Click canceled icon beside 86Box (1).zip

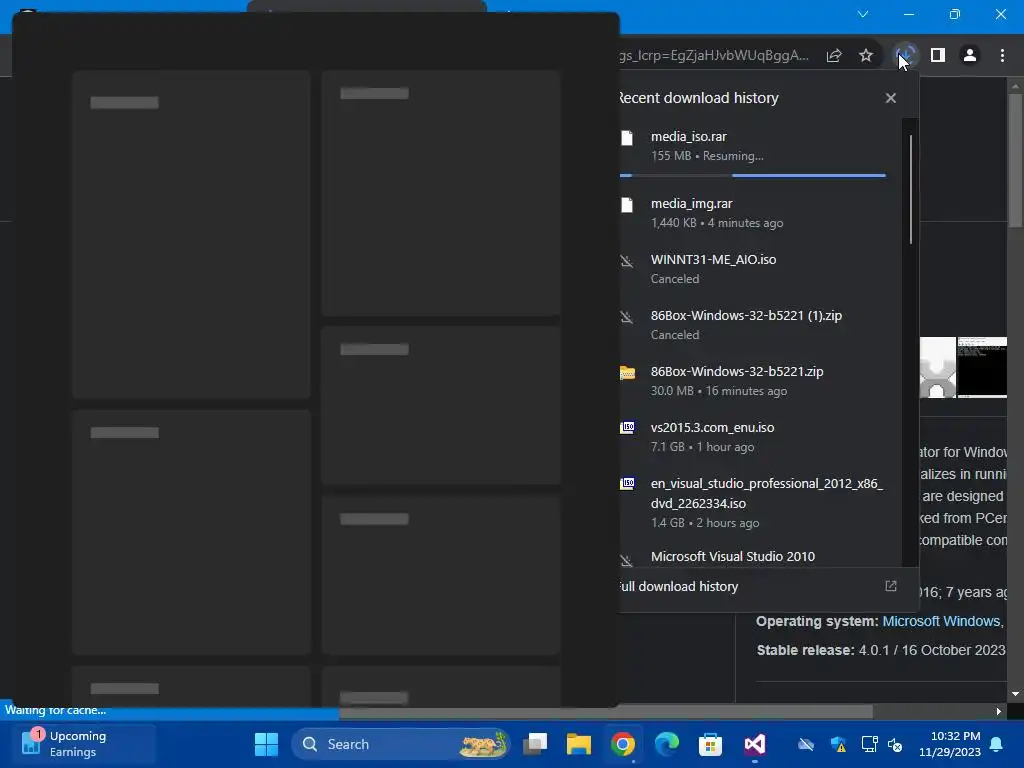point(627,317)
